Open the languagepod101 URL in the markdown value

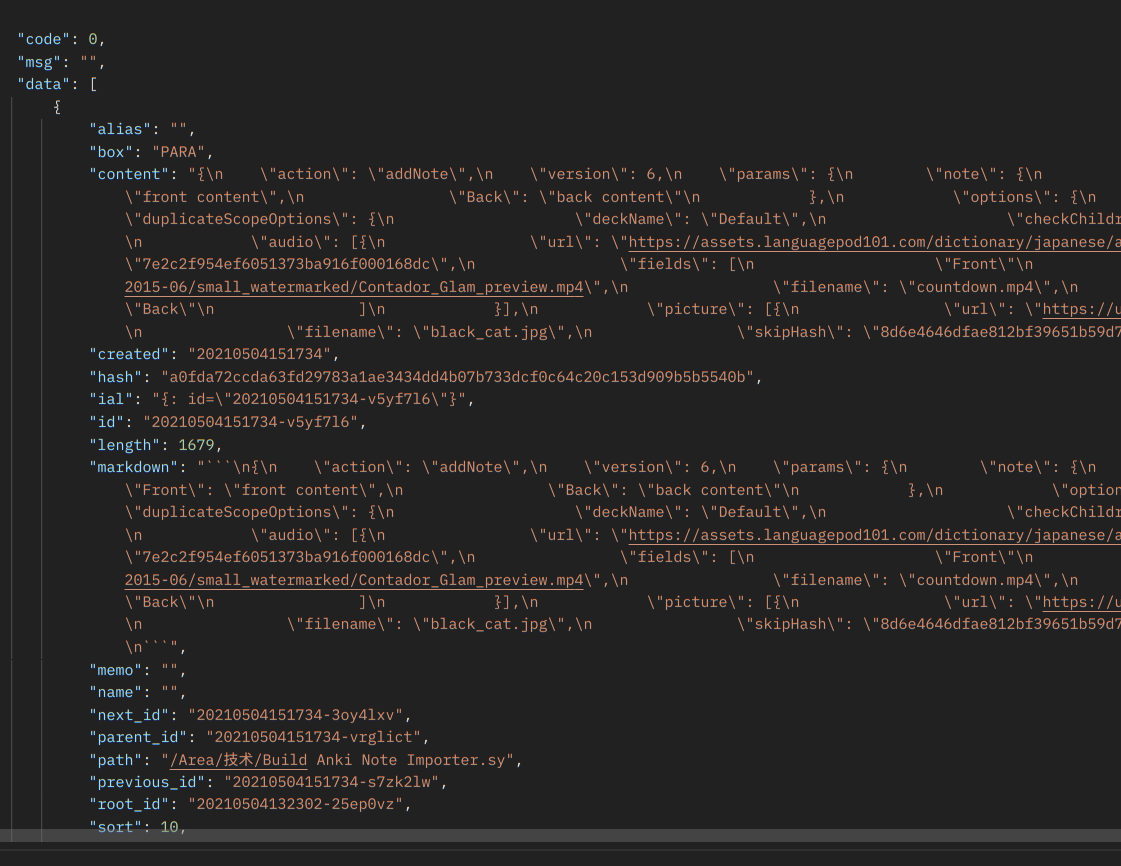(x=874, y=536)
